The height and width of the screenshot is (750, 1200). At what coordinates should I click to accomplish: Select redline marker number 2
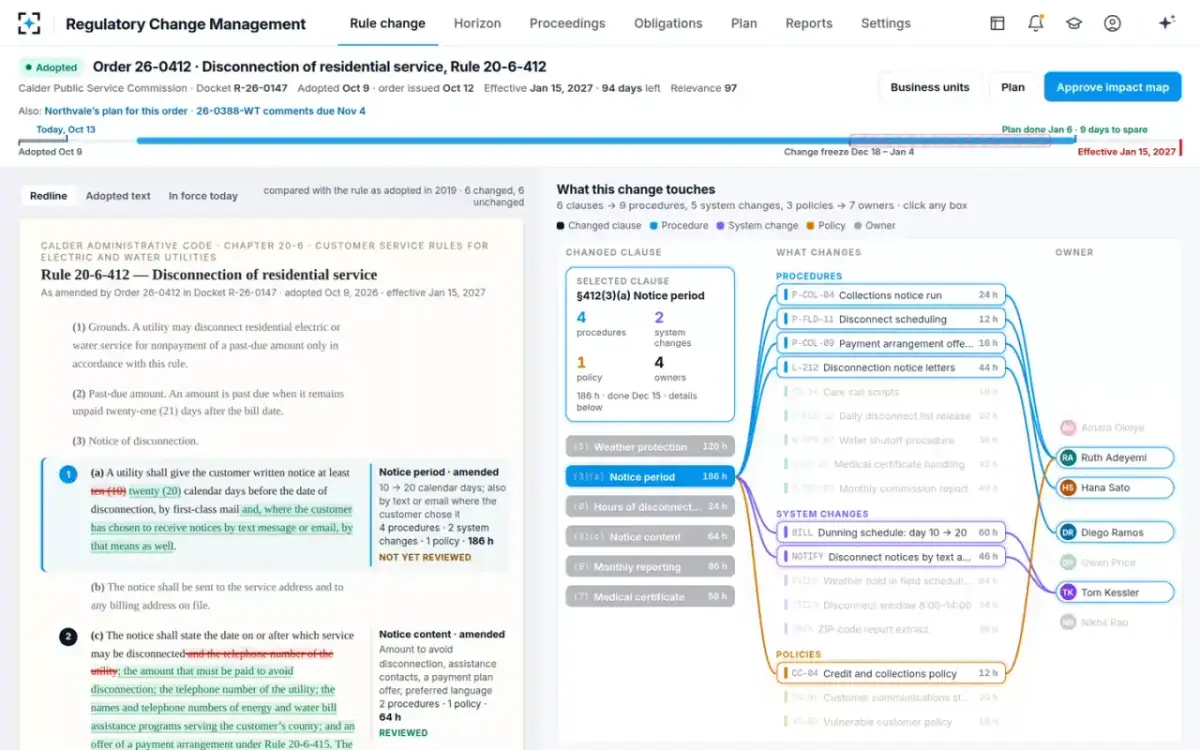(68, 636)
